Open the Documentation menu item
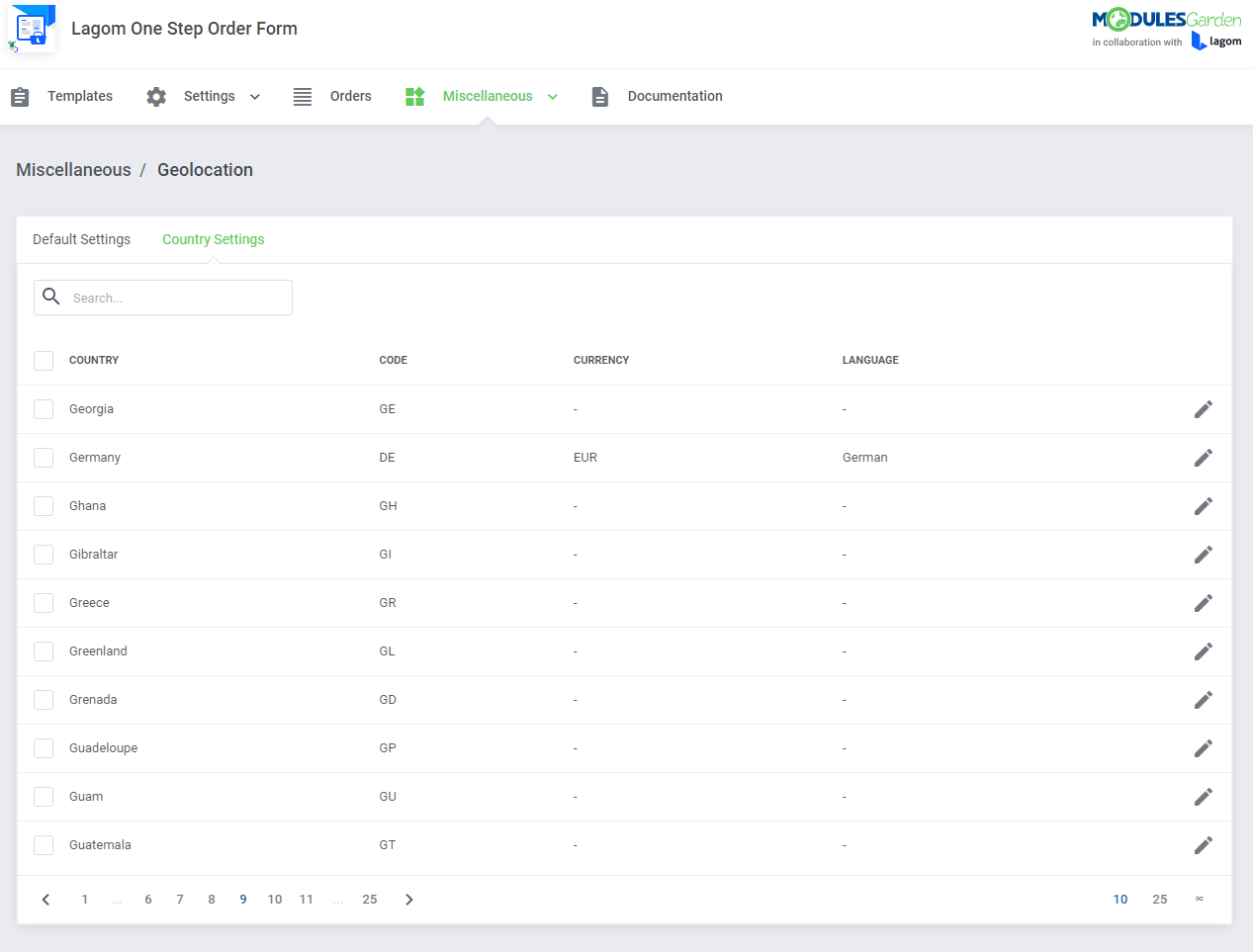The height and width of the screenshot is (952, 1253). 675,97
